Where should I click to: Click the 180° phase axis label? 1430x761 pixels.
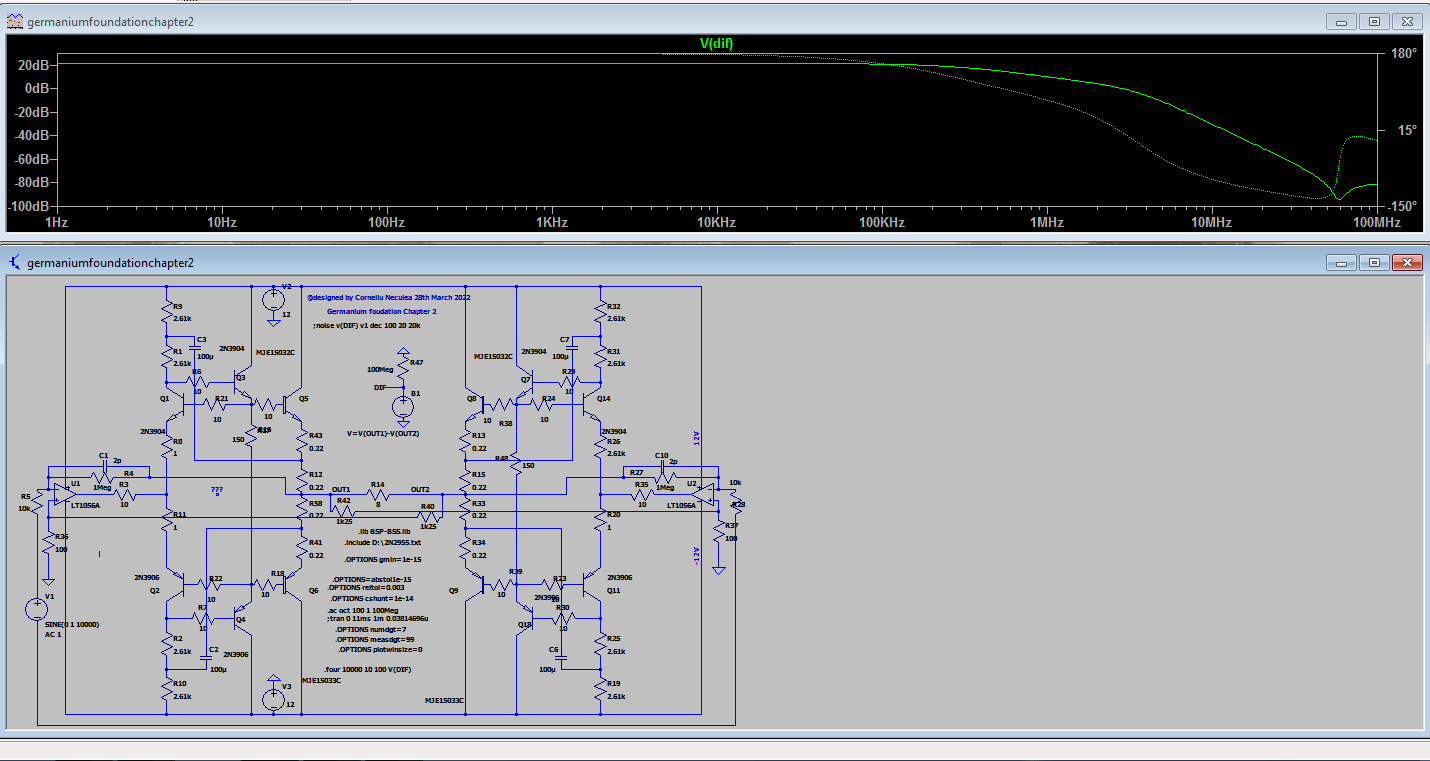(x=1405, y=53)
